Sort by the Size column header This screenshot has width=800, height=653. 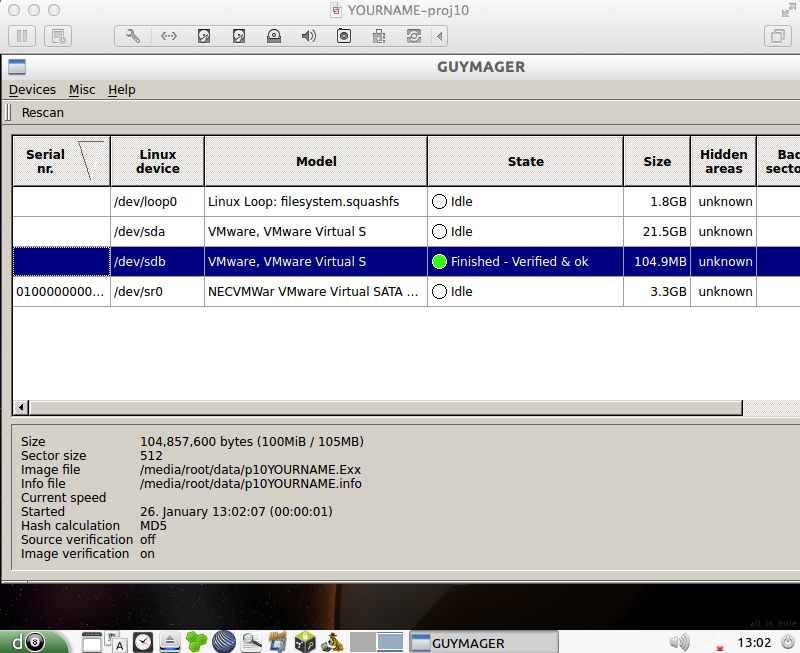(x=657, y=161)
